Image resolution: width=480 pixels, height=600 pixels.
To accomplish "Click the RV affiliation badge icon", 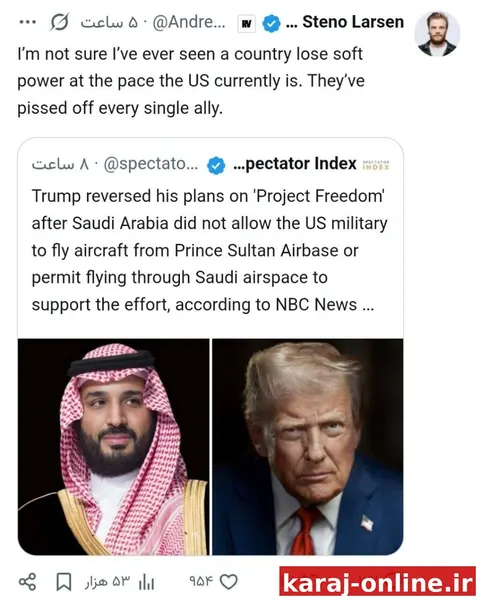I will coord(247,24).
